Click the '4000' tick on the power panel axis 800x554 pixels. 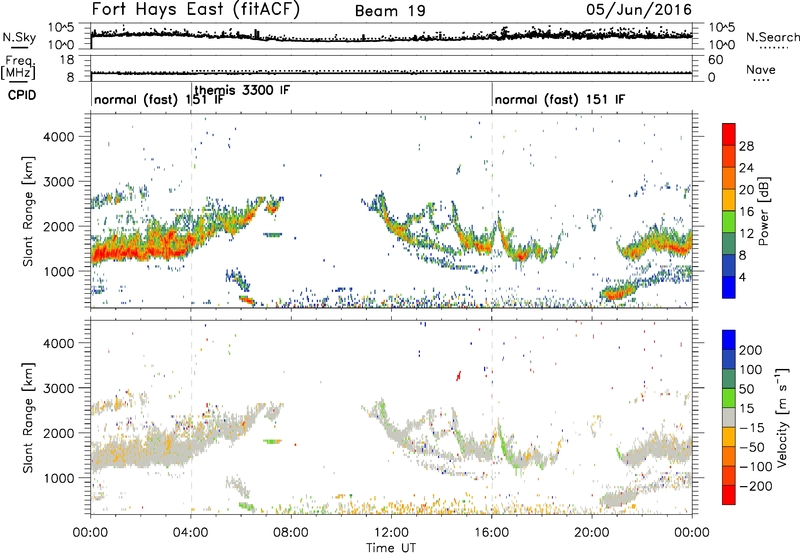pyautogui.click(x=58, y=137)
